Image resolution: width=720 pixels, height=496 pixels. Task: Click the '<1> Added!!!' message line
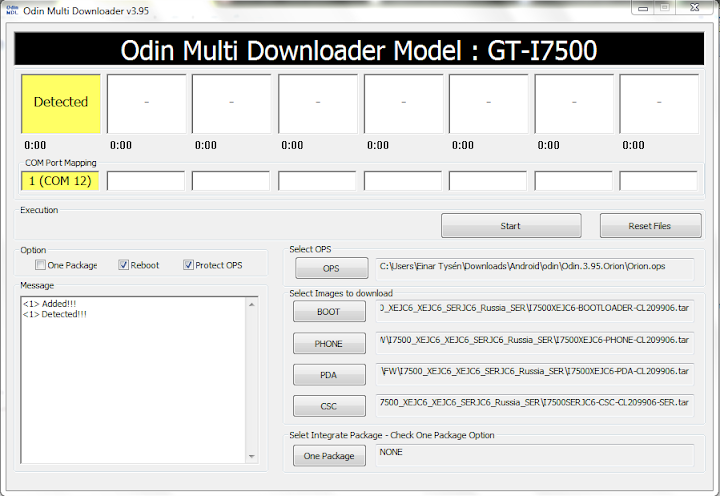(50, 304)
